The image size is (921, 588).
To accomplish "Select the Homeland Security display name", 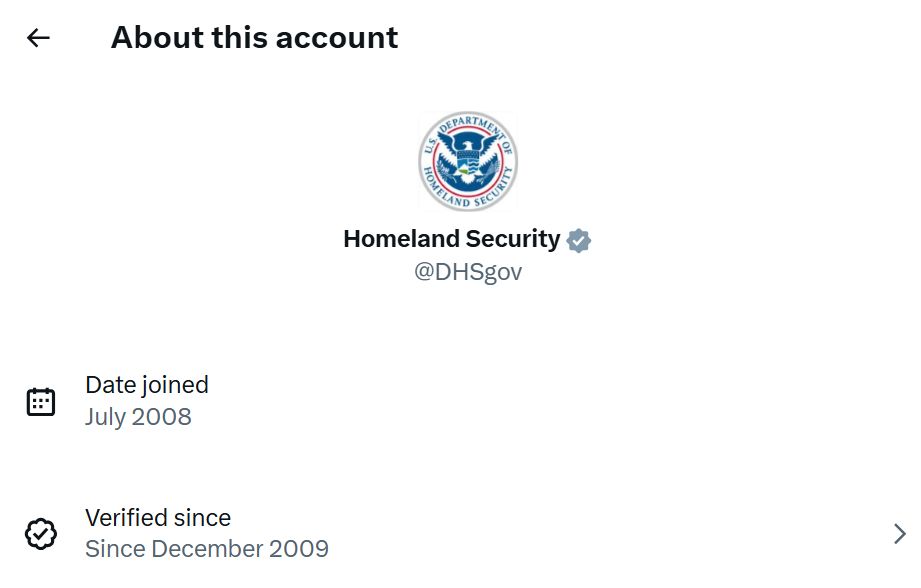I will pyautogui.click(x=451, y=239).
